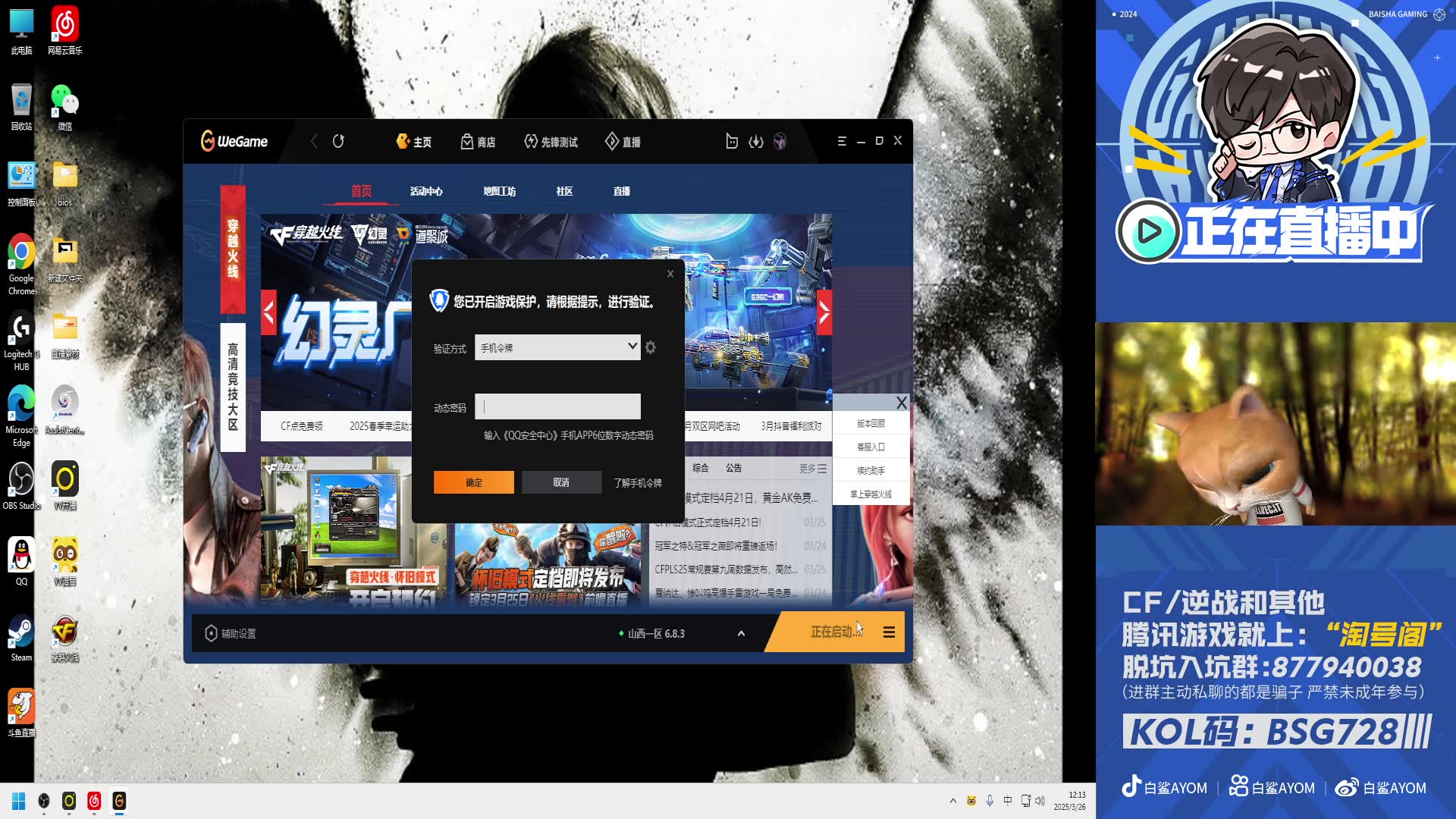Open the 主页 home tab in WeGame
Screen dimensions: 1456x819
(413, 142)
